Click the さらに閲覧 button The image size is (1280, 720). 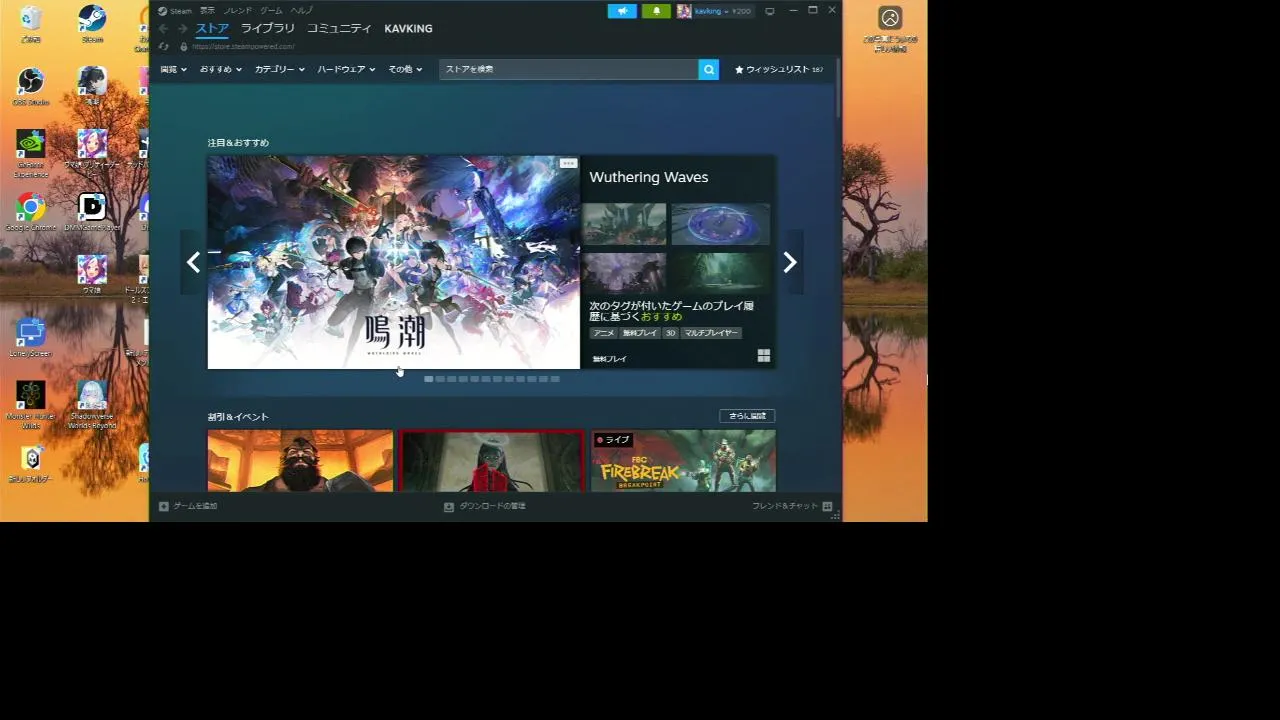click(747, 416)
